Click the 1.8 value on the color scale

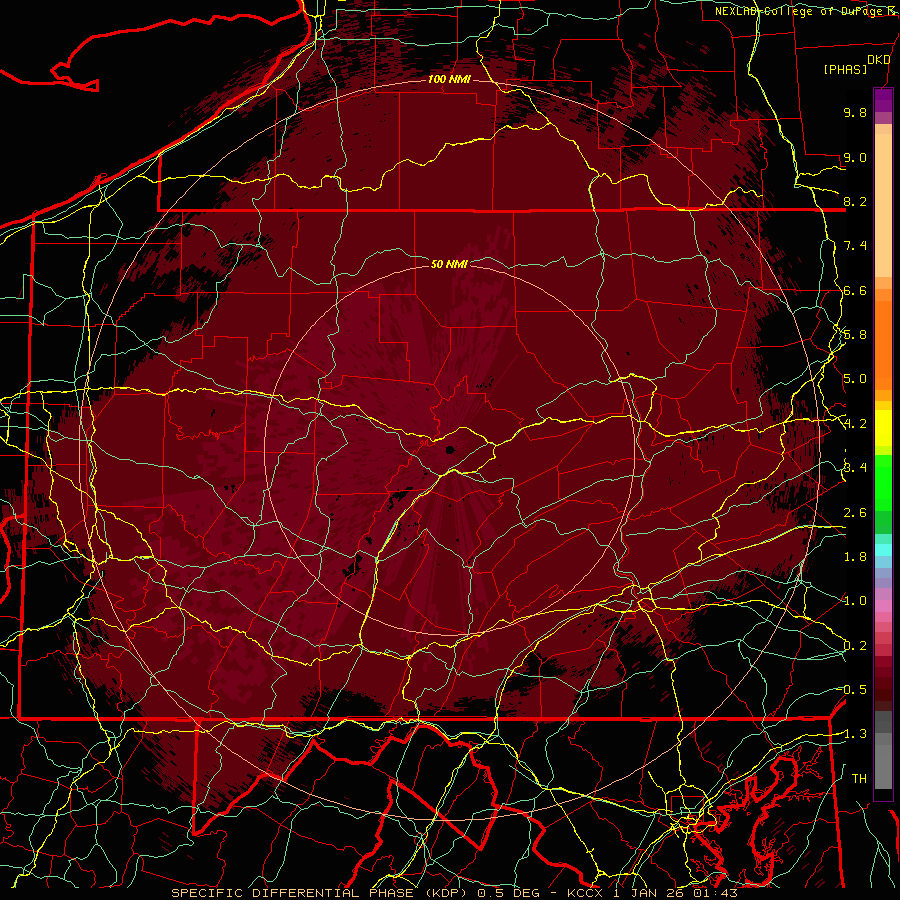click(x=855, y=557)
